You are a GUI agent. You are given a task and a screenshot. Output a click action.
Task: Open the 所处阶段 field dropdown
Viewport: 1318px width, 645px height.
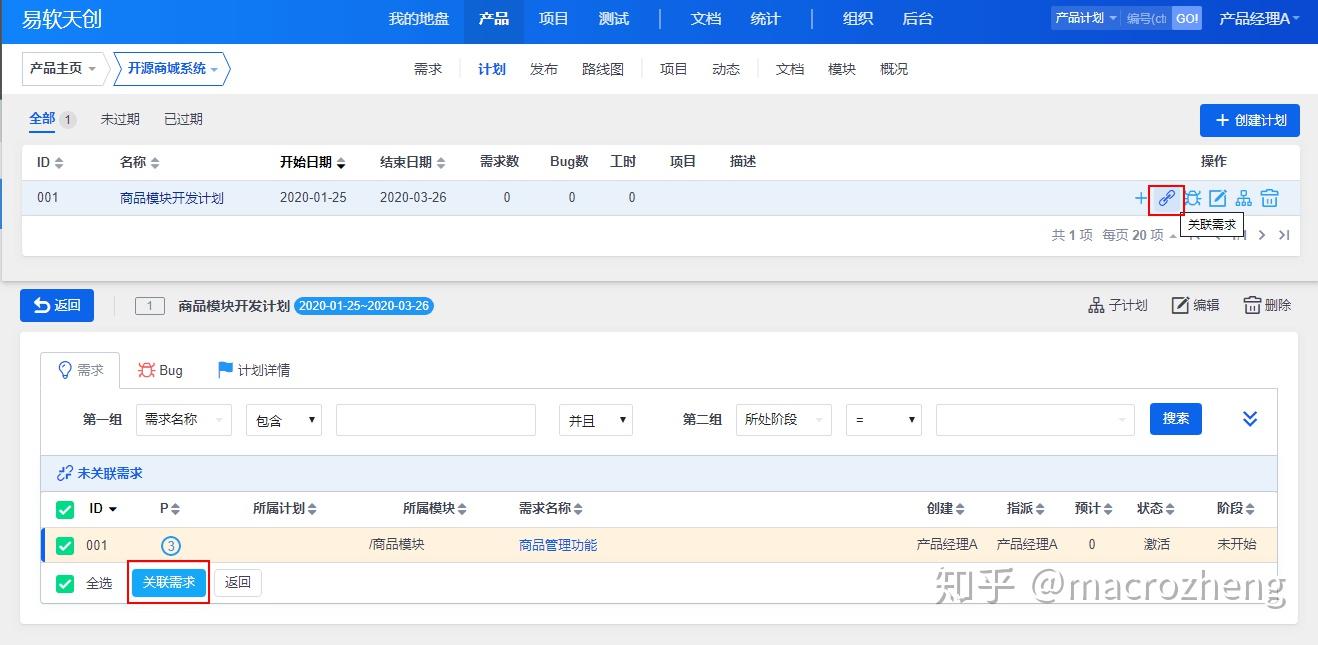click(784, 420)
